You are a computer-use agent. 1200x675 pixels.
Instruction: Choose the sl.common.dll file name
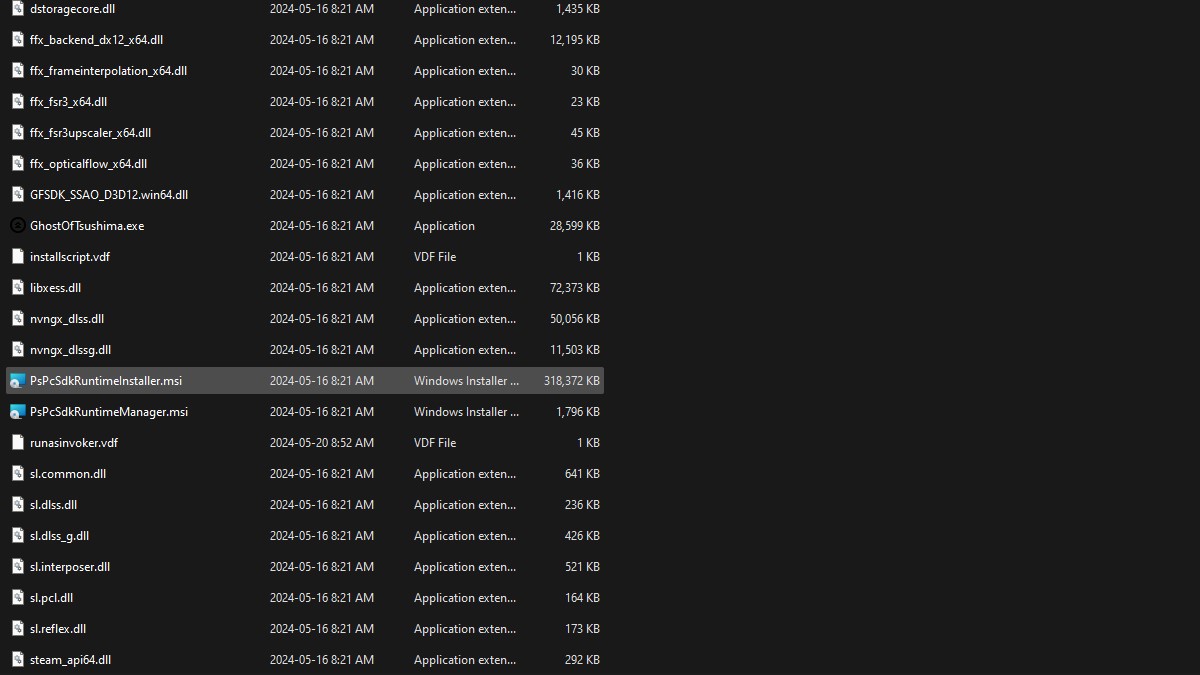coord(68,474)
